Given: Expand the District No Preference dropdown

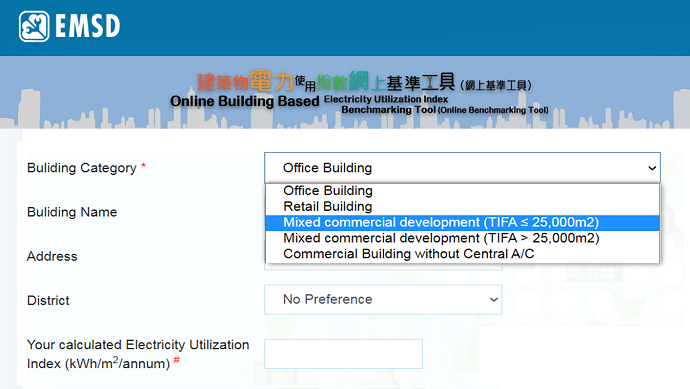Looking at the screenshot, I should click(x=383, y=300).
